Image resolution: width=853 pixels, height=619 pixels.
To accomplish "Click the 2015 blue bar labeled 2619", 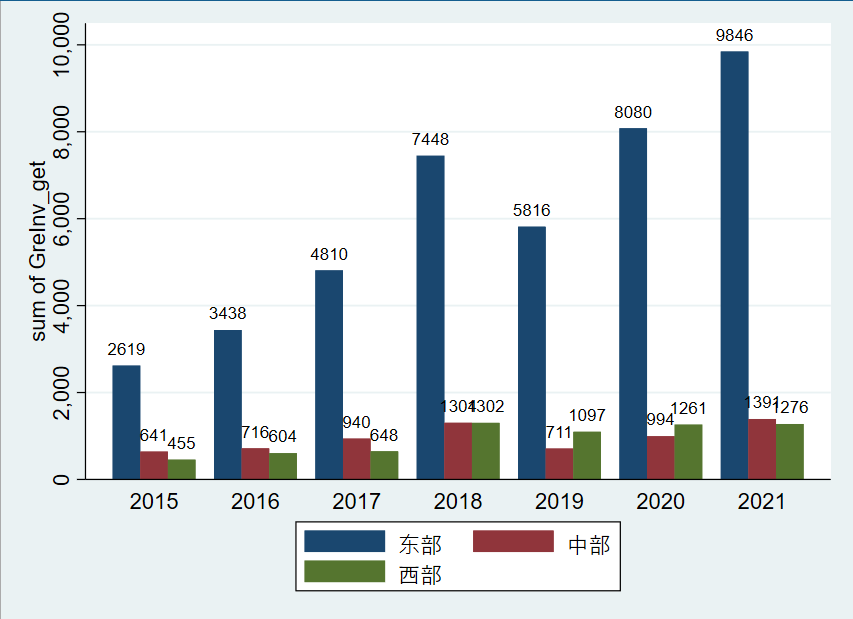I will [x=126, y=422].
